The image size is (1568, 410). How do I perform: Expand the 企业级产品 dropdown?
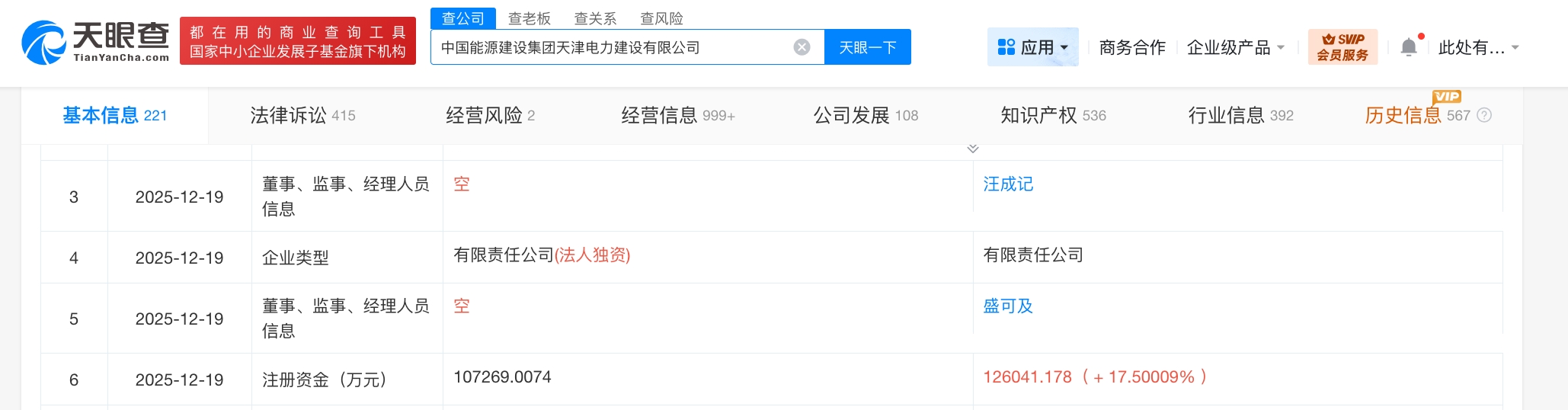[1235, 47]
